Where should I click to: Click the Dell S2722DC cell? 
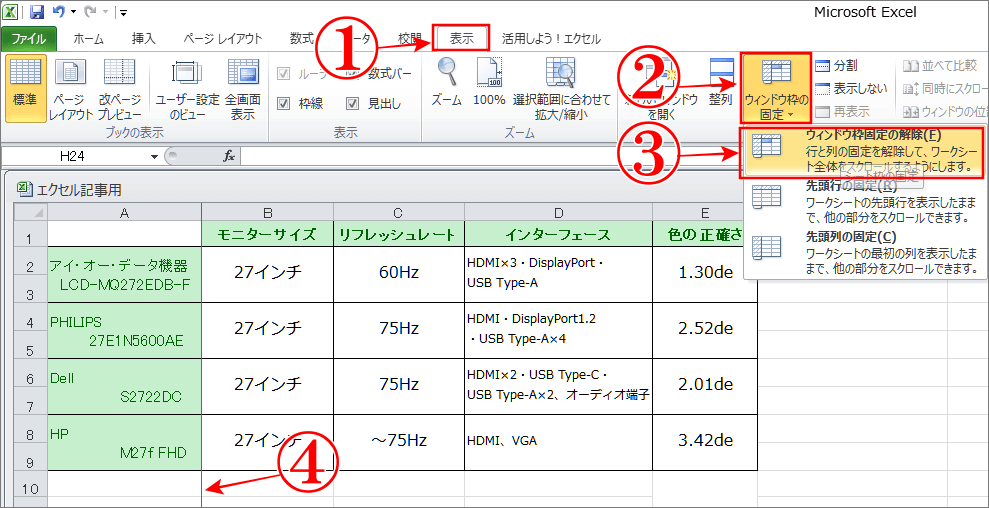coord(124,386)
